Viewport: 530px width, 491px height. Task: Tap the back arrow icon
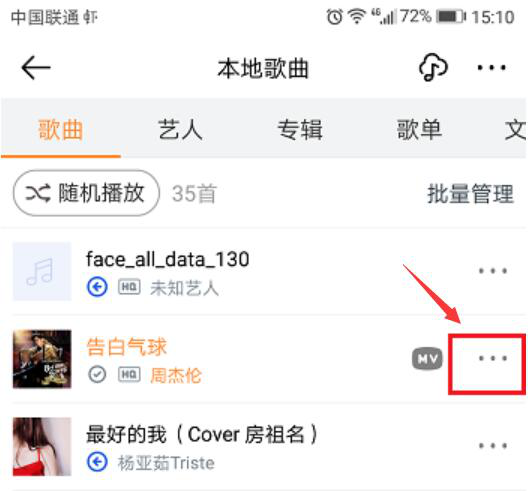point(36,68)
